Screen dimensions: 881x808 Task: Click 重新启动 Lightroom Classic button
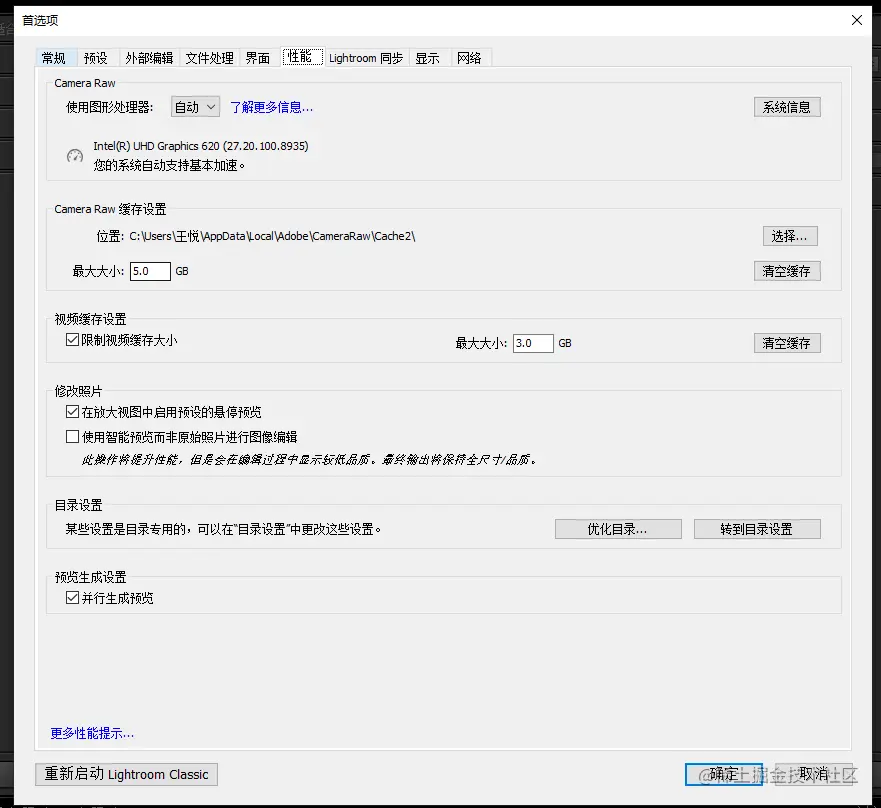[126, 774]
